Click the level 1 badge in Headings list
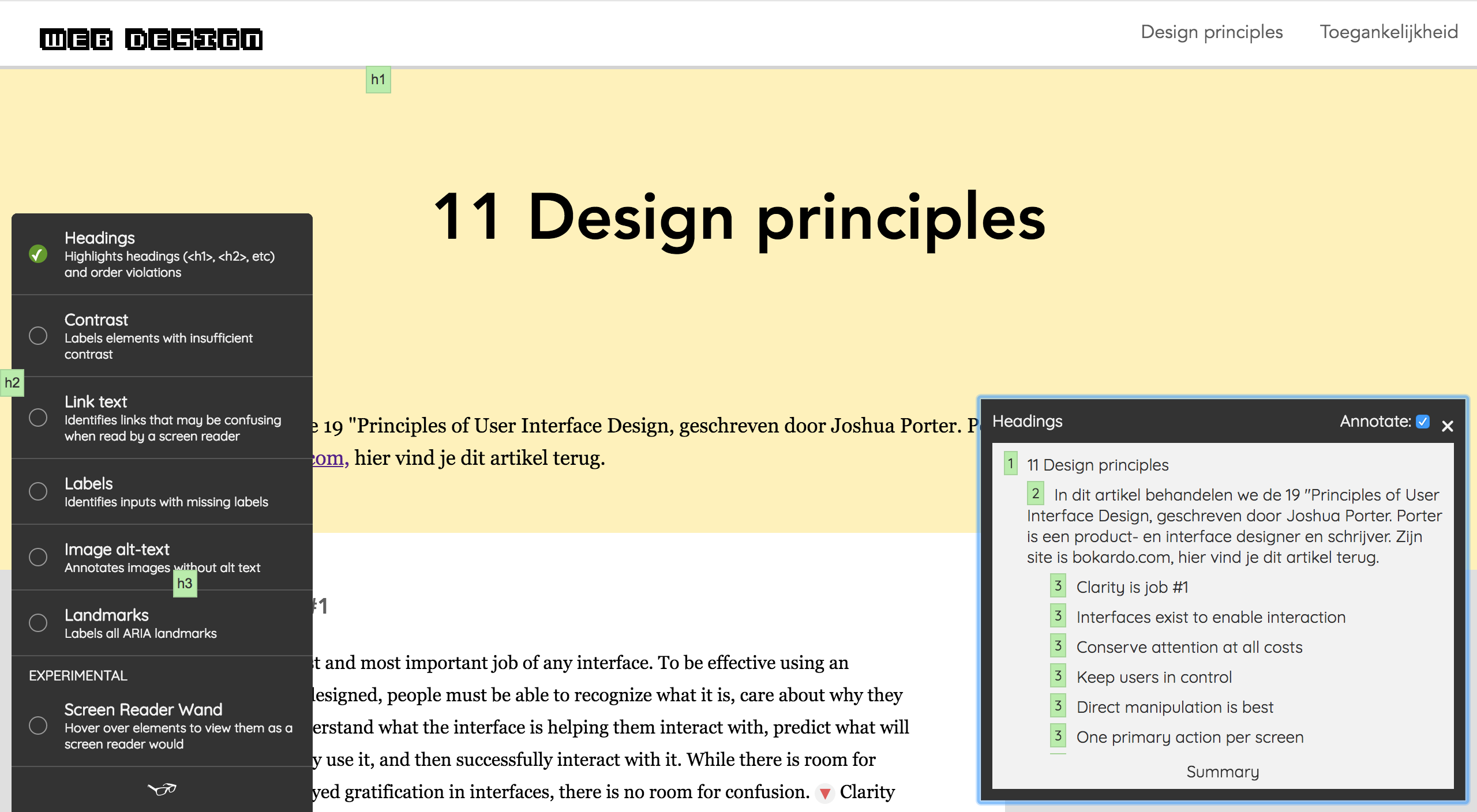This screenshot has height=812, width=1477. click(1010, 464)
